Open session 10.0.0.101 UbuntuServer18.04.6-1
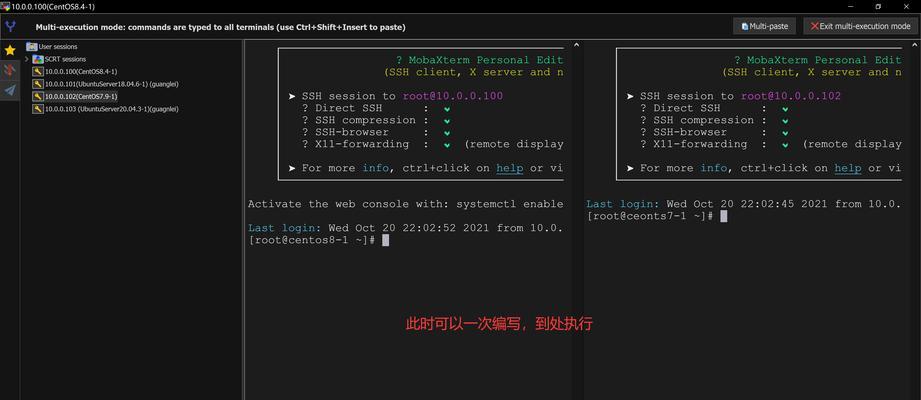 click(x=112, y=84)
